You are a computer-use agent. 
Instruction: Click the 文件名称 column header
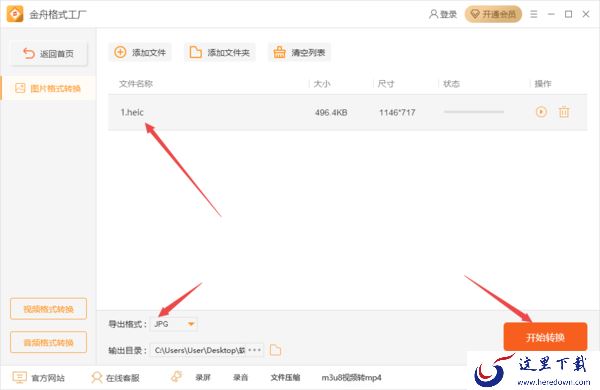[136, 83]
